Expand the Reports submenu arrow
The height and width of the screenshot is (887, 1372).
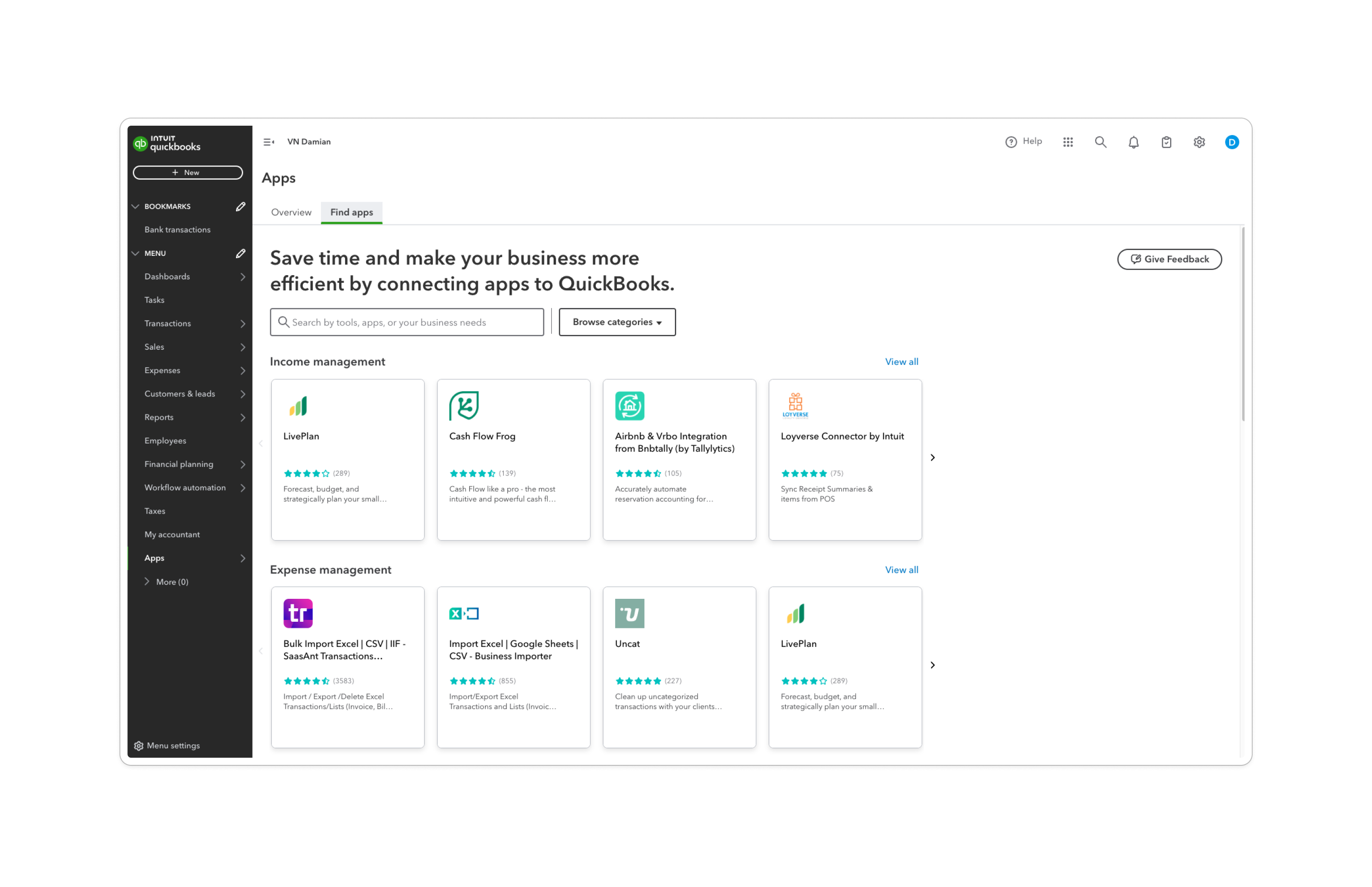(243, 417)
